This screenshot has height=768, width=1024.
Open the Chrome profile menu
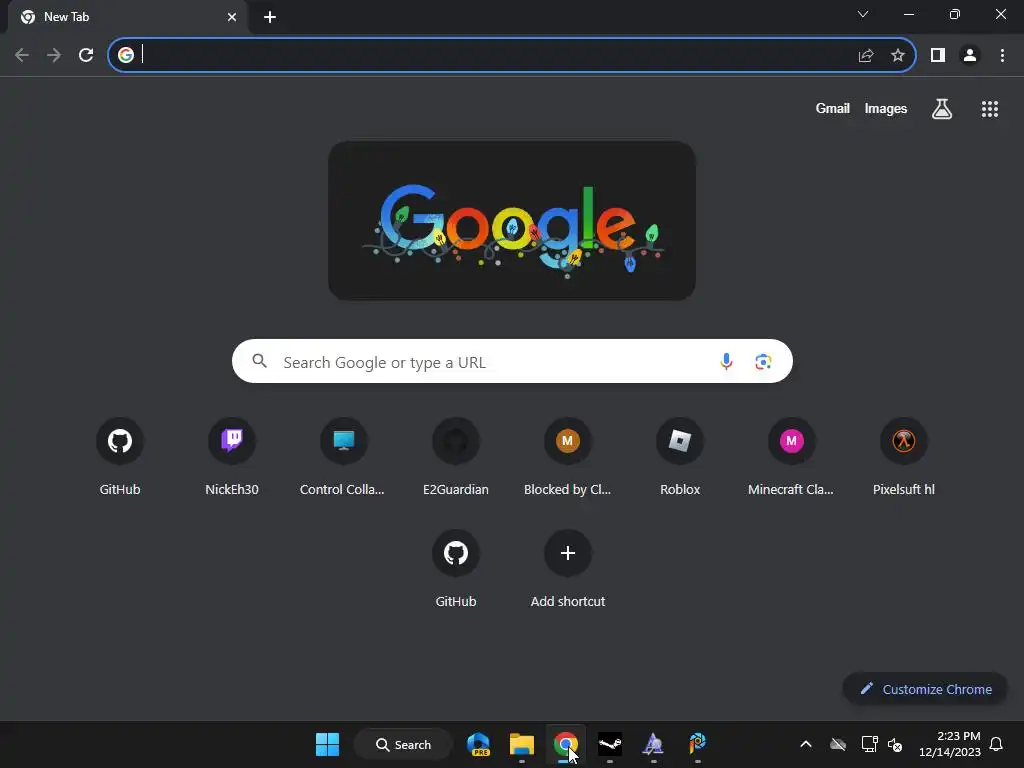point(970,55)
